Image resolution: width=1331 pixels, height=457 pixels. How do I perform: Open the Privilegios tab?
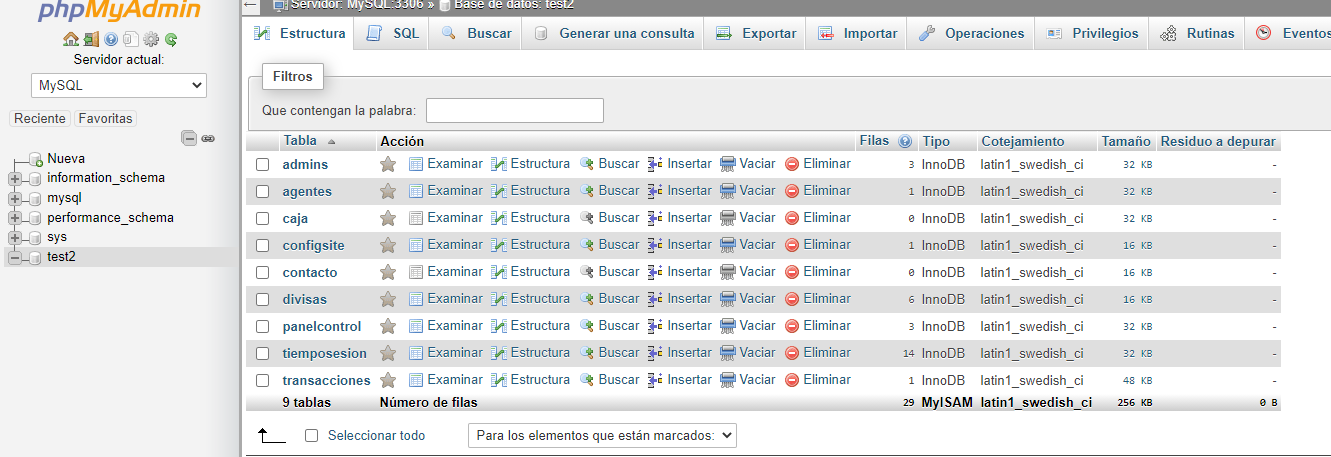pos(1092,33)
